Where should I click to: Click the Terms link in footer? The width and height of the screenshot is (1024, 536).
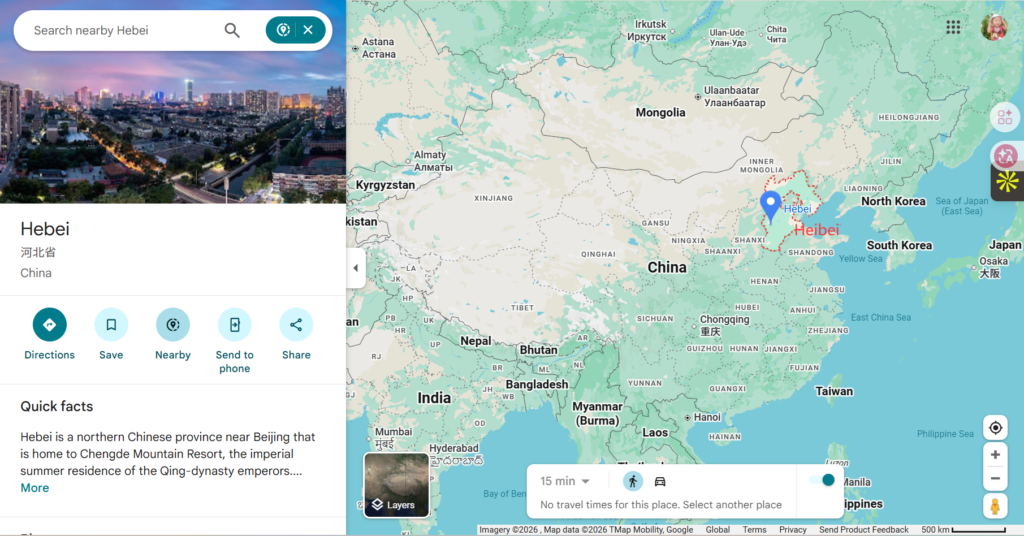coord(754,530)
